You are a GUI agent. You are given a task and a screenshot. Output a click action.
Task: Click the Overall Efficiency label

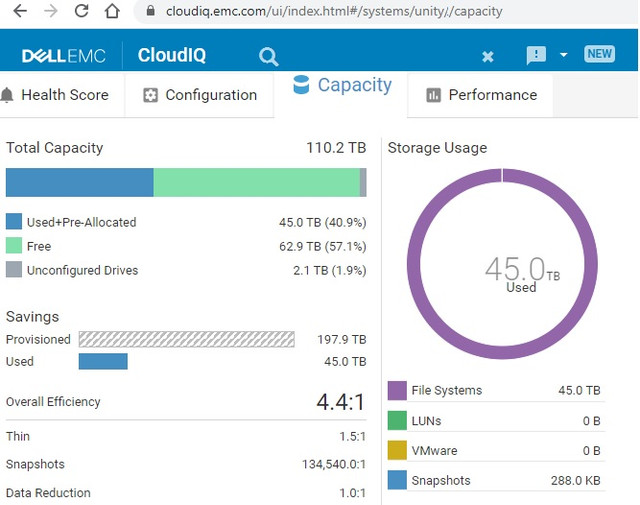(x=53, y=402)
